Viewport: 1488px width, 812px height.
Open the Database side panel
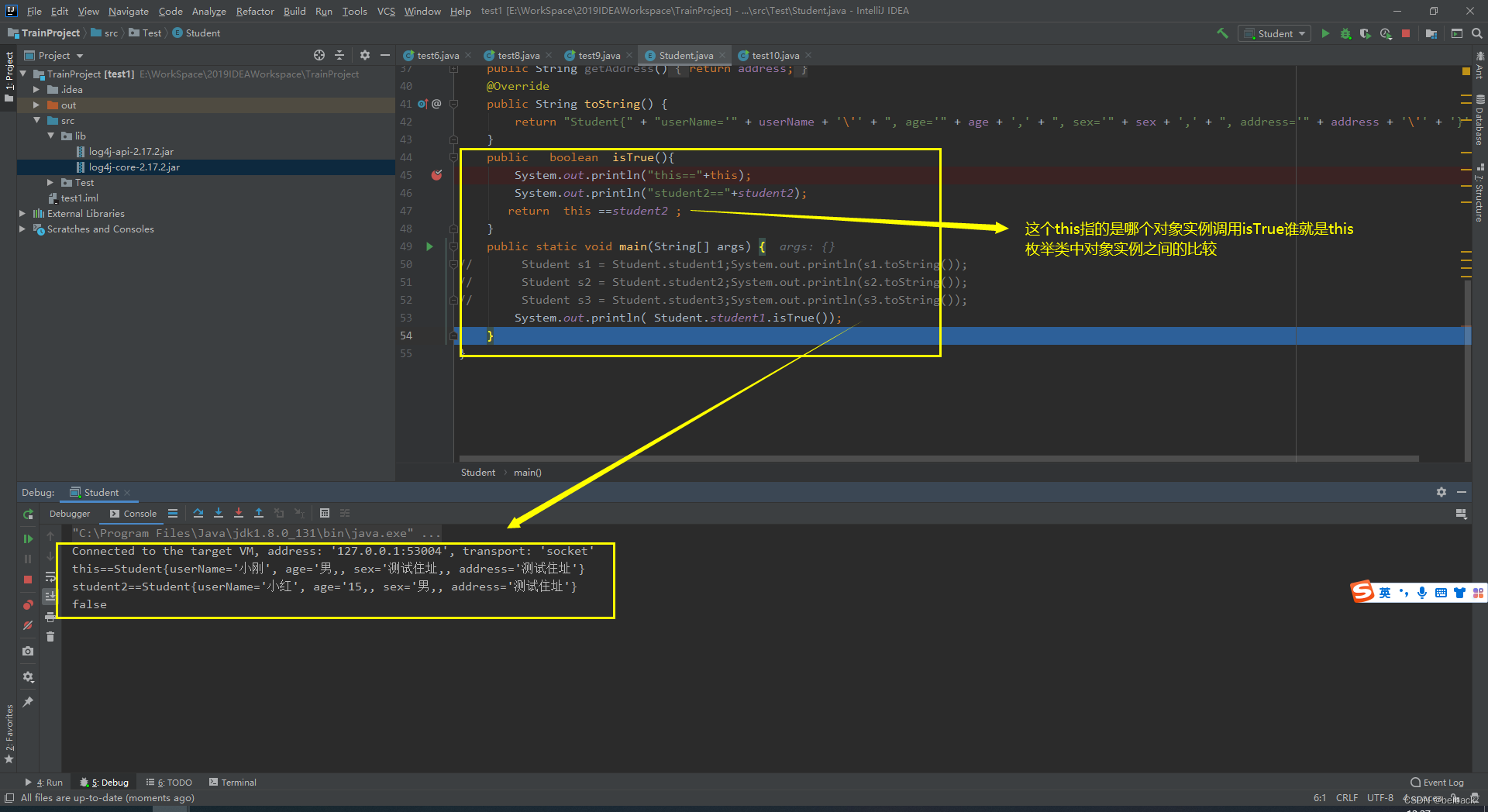click(1479, 120)
